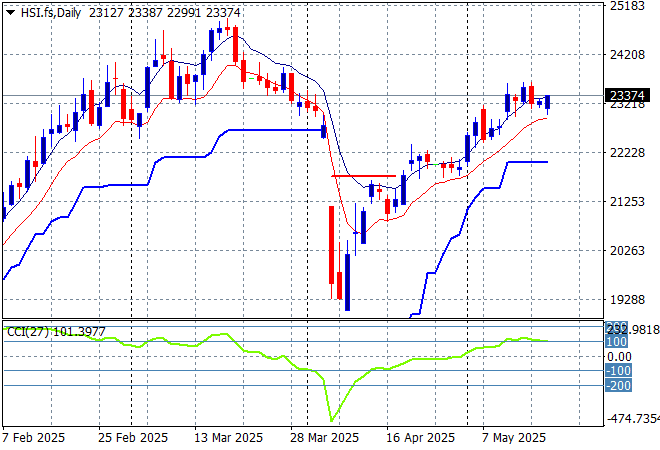
Task: Click the 25 Feb 2025 date label
Action: click(133, 438)
